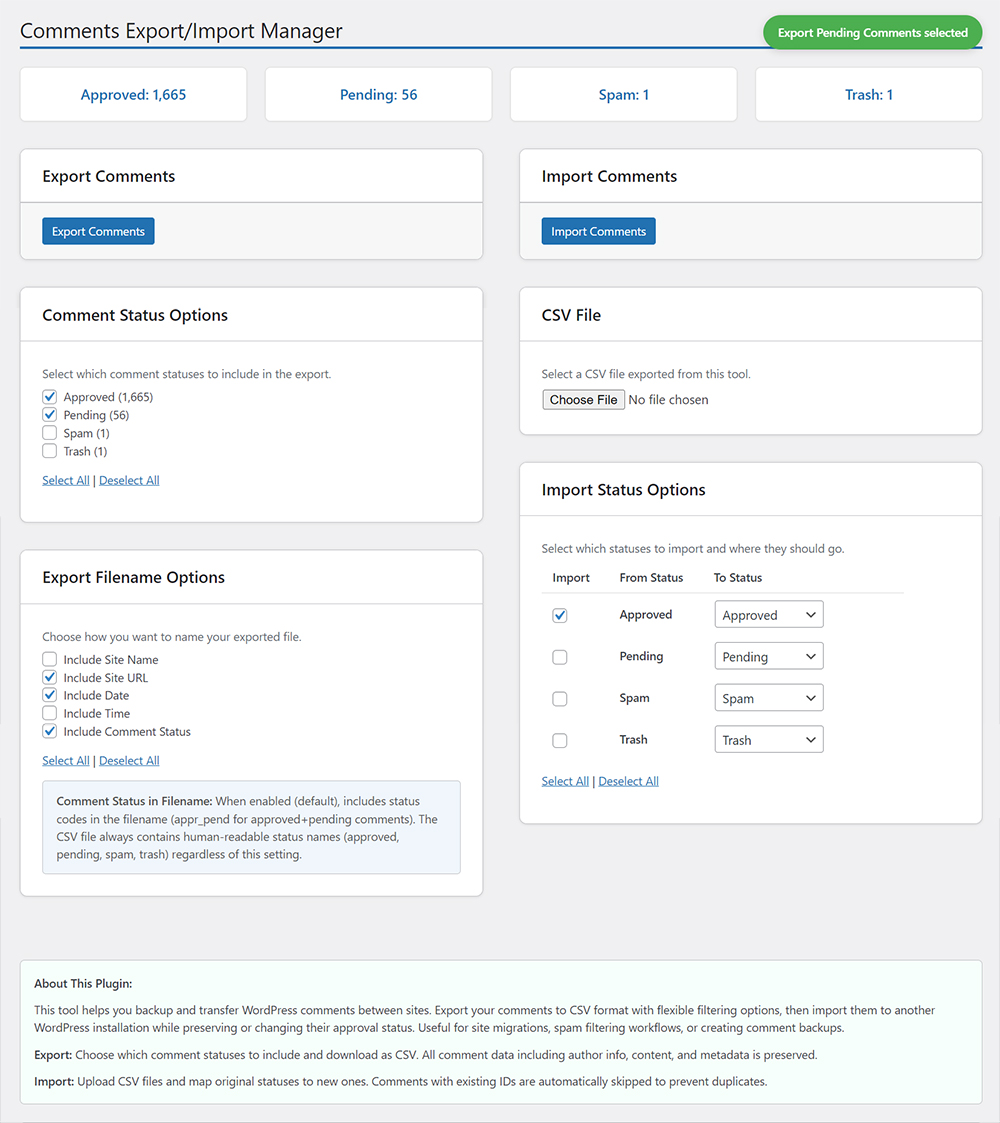Click the Comment Status in Filename note
The width and height of the screenshot is (1000, 1123).
251,827
